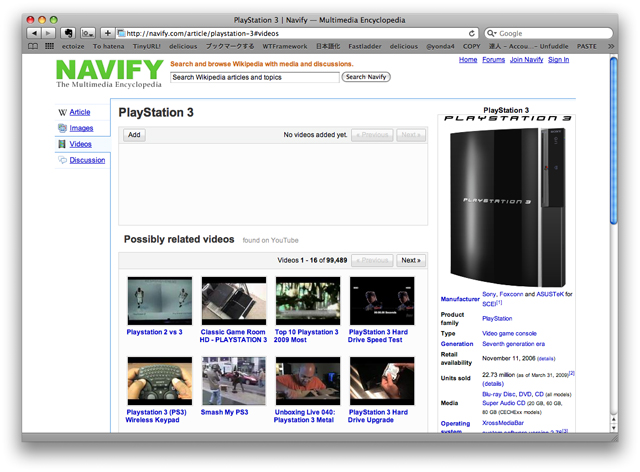Viewport: 640px width, 472px height.
Task: Click the Sign In link
Action: coord(558,60)
